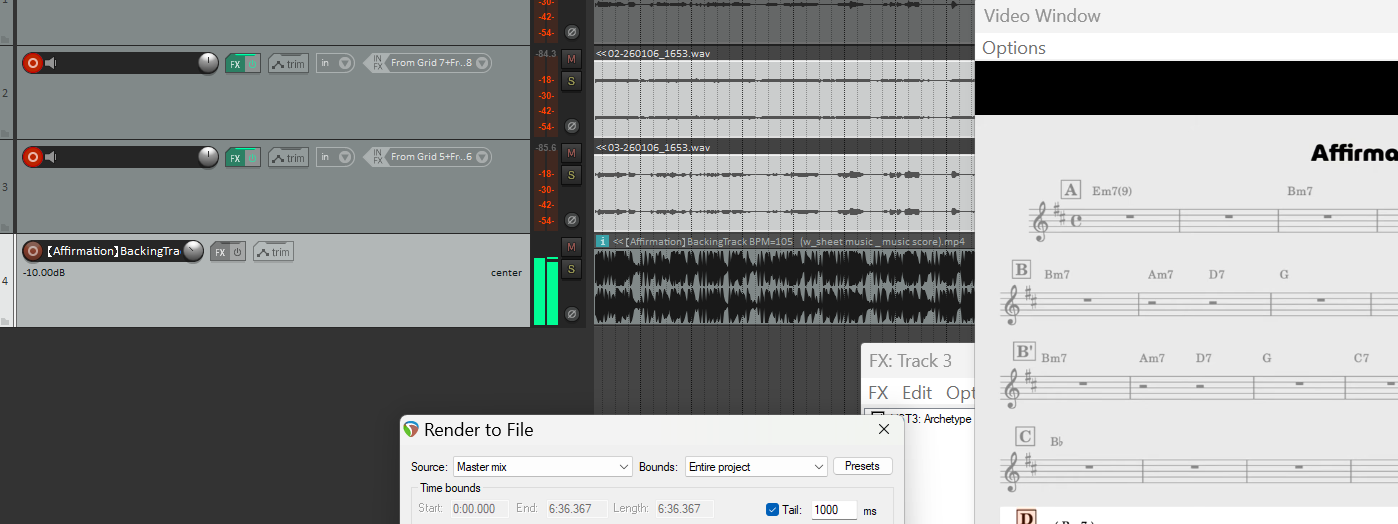Open the FX menu in FX: Track 3 window

(878, 393)
